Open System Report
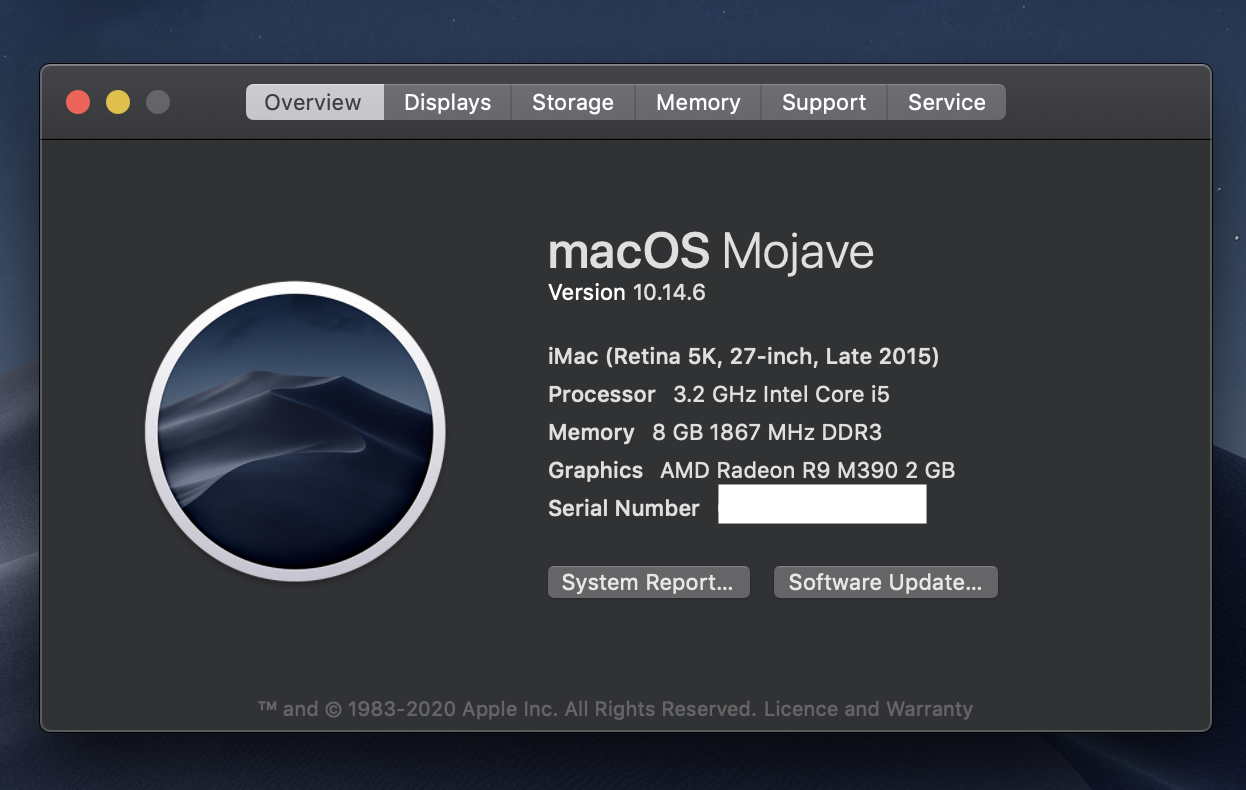This screenshot has height=790, width=1246. 648,582
